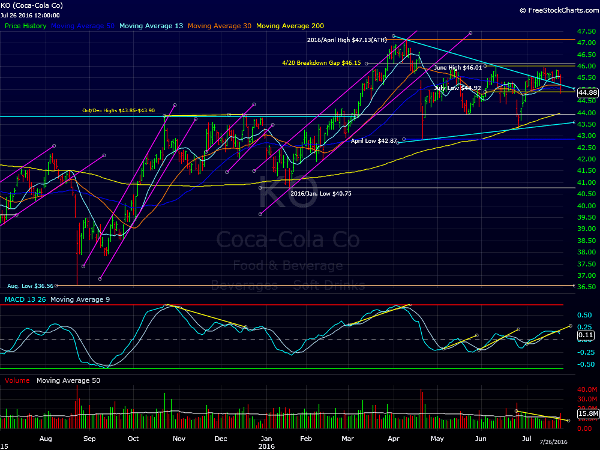Image resolution: width=600 pixels, height=450 pixels.
Task: Click the yellow Moving Average 200 legend label
Action: click(x=290, y=26)
